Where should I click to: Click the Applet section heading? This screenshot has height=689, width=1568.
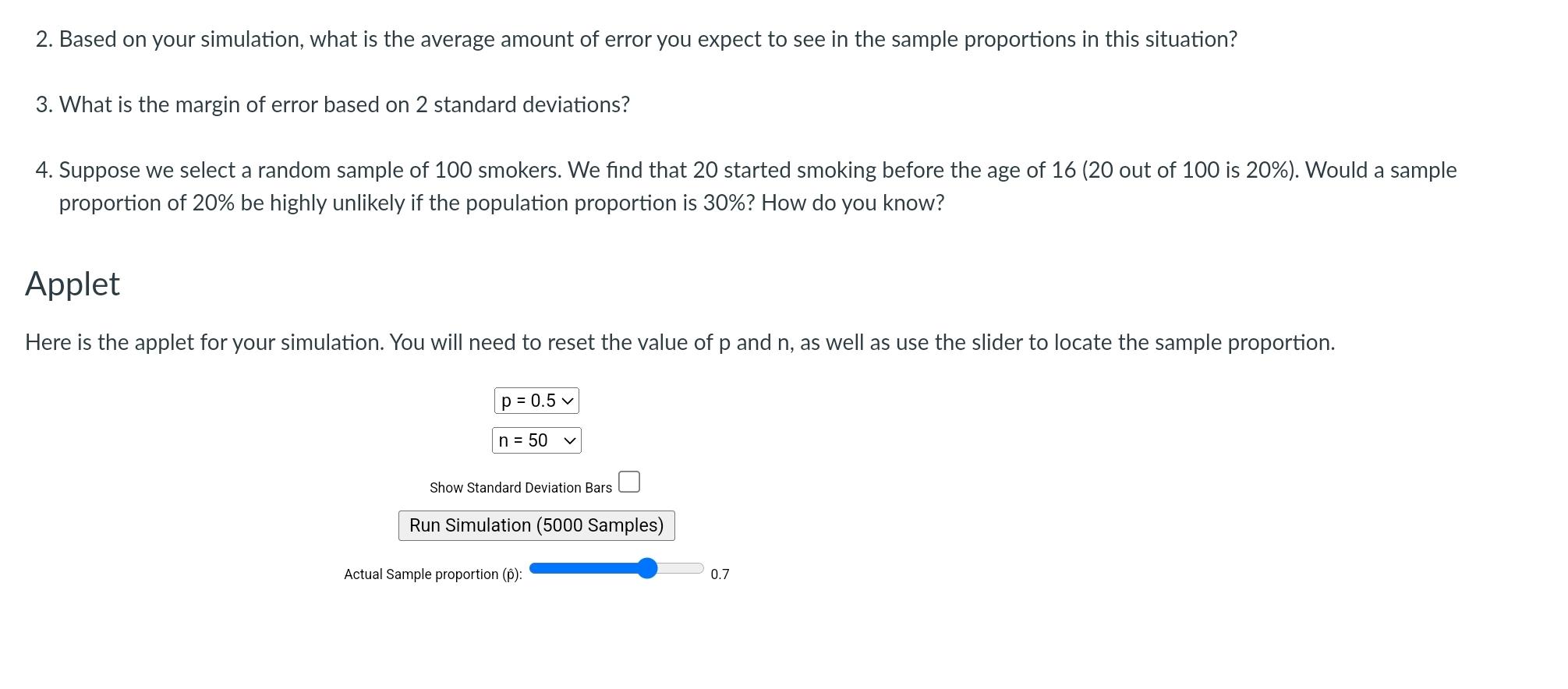coord(73,284)
